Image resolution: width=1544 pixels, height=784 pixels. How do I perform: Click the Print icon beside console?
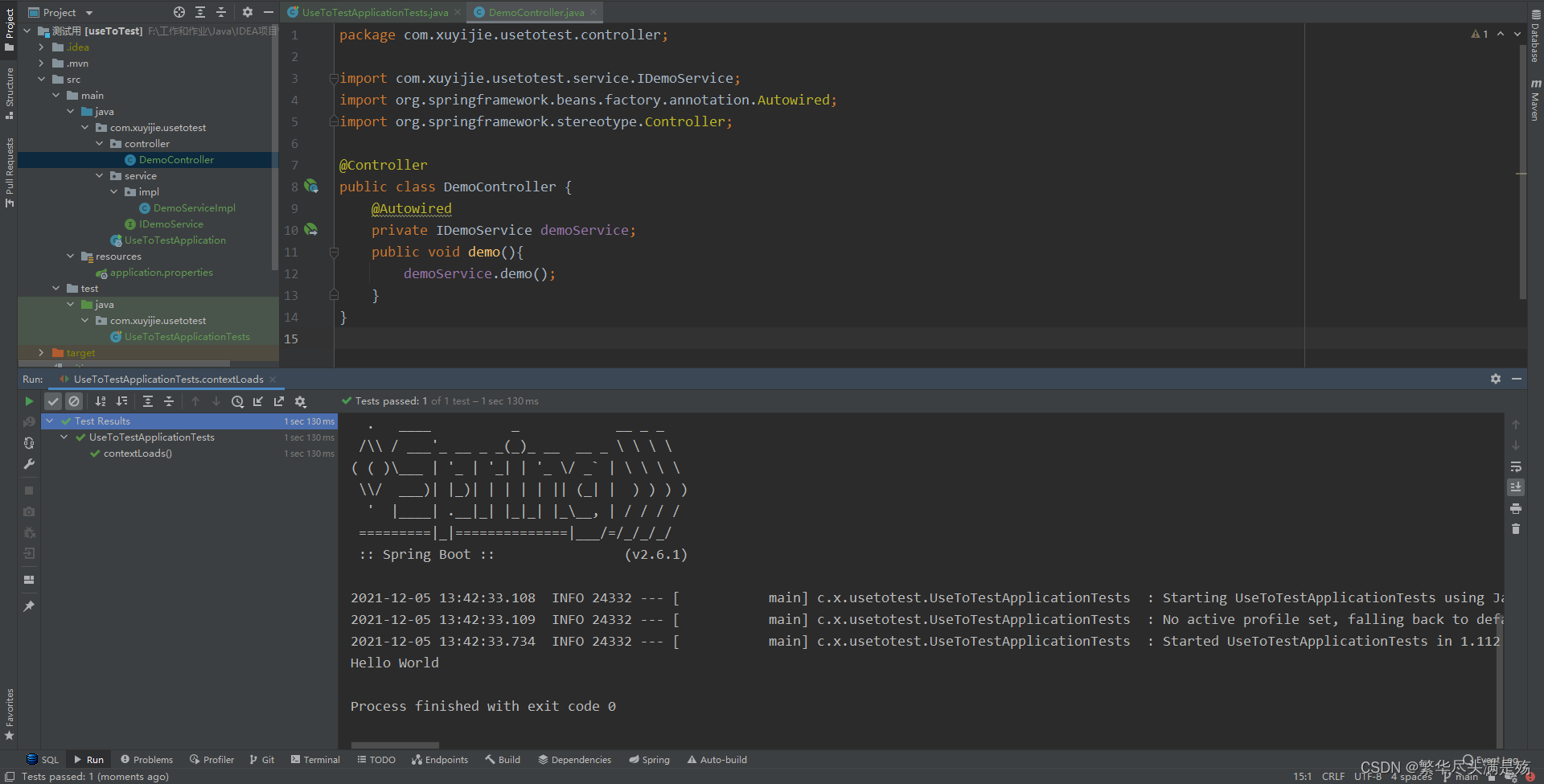point(1516,508)
